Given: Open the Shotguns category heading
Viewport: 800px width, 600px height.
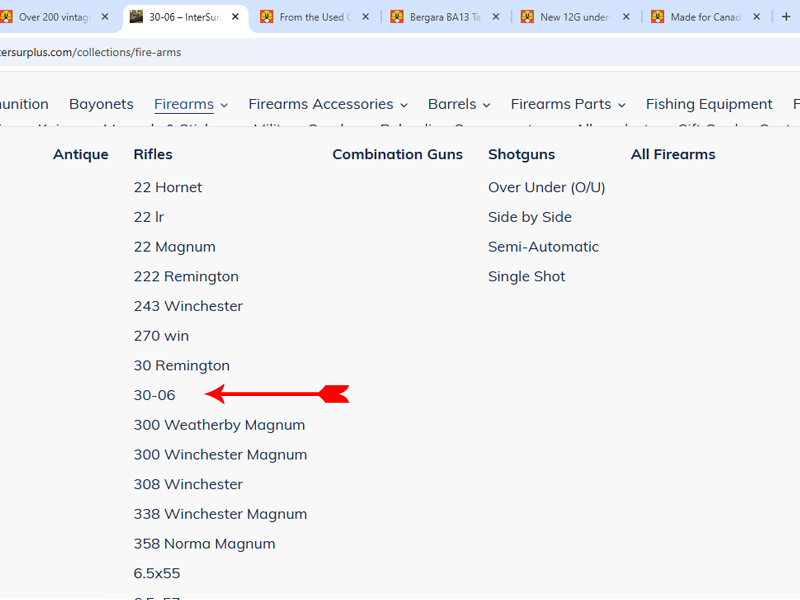Looking at the screenshot, I should click(x=521, y=154).
